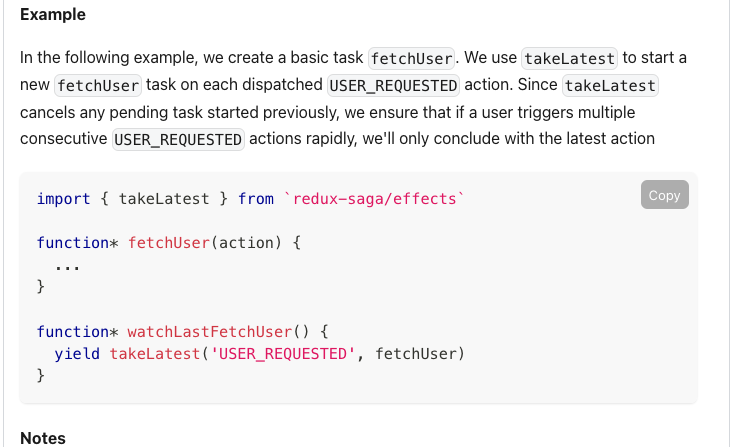
Task: Click the Example heading
Action: 53,14
